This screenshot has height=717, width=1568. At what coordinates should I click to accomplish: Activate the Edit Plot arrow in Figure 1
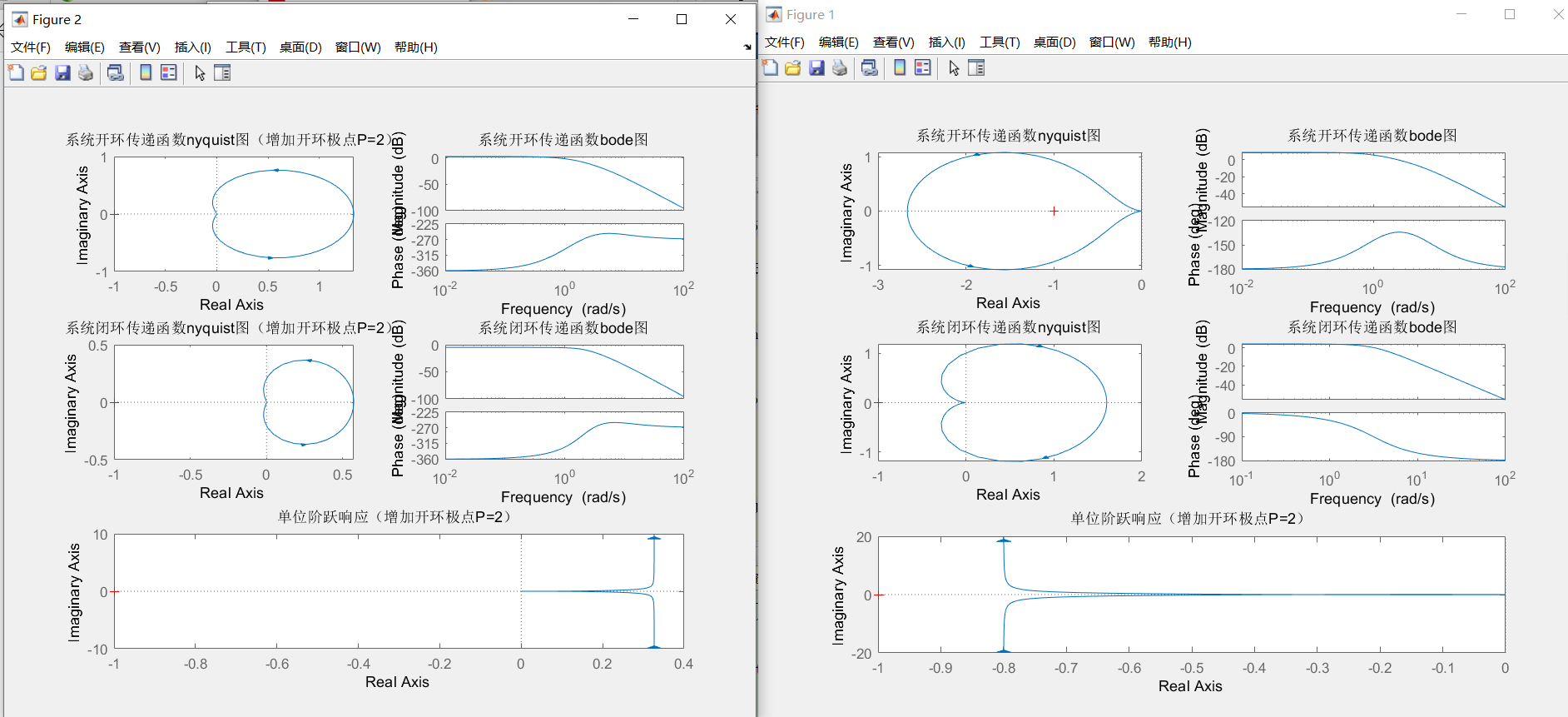954,68
